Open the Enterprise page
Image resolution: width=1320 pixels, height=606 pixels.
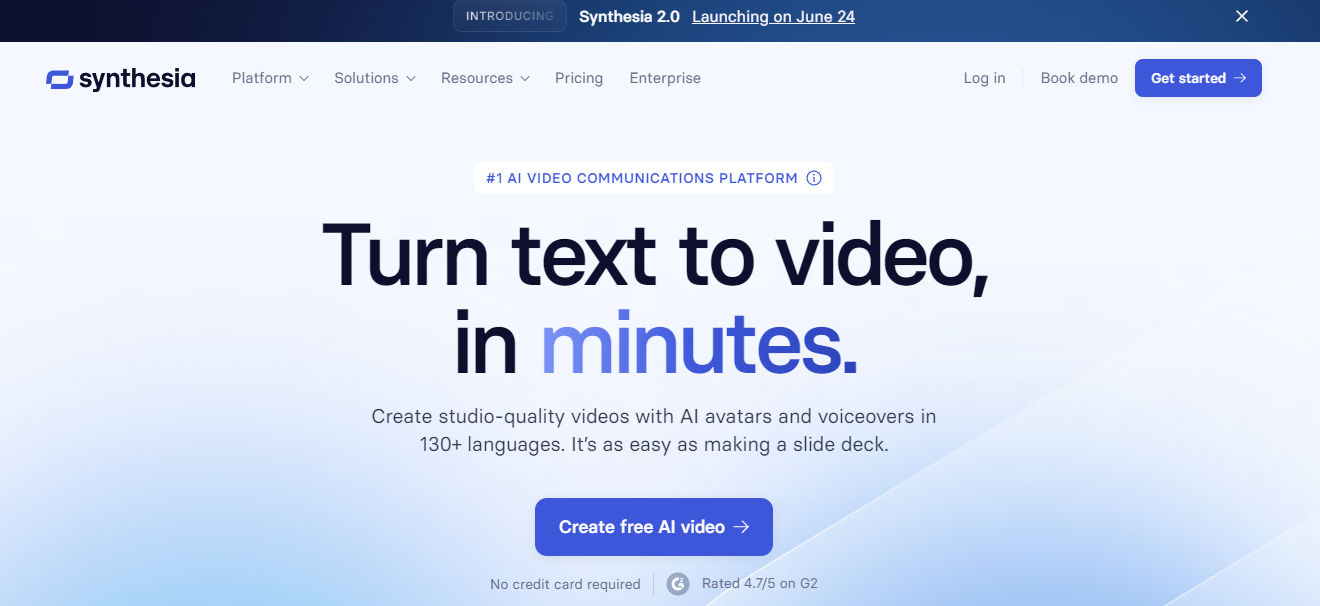click(665, 78)
